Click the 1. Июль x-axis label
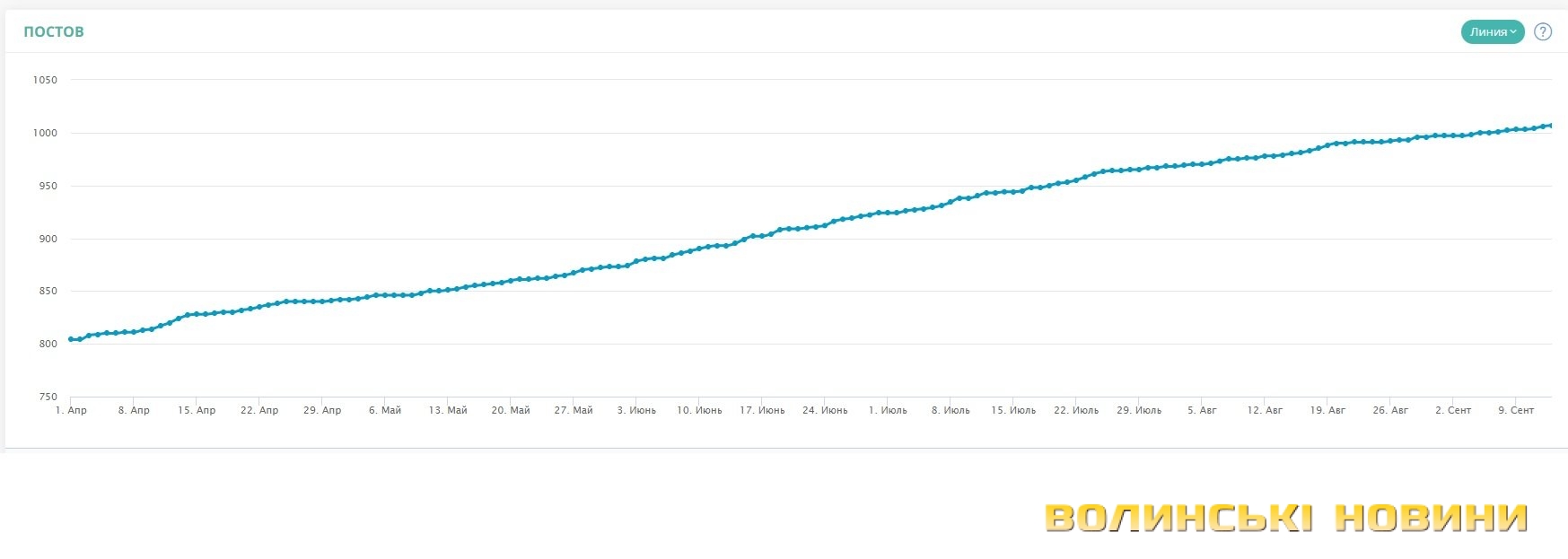Image resolution: width=1568 pixels, height=559 pixels. [x=888, y=410]
